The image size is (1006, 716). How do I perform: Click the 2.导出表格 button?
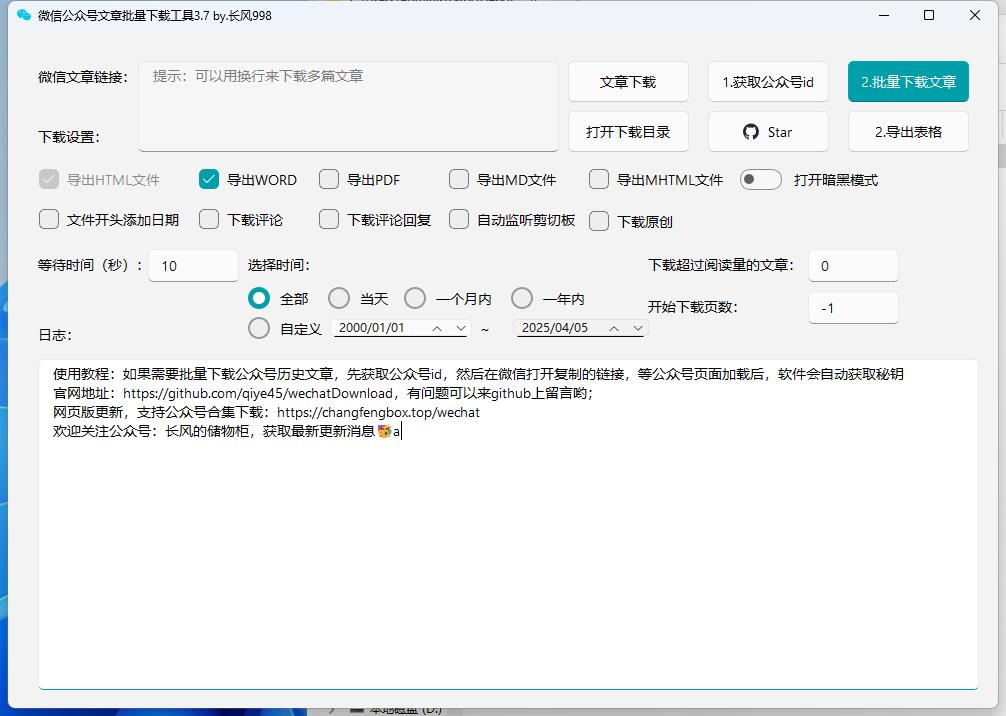908,132
